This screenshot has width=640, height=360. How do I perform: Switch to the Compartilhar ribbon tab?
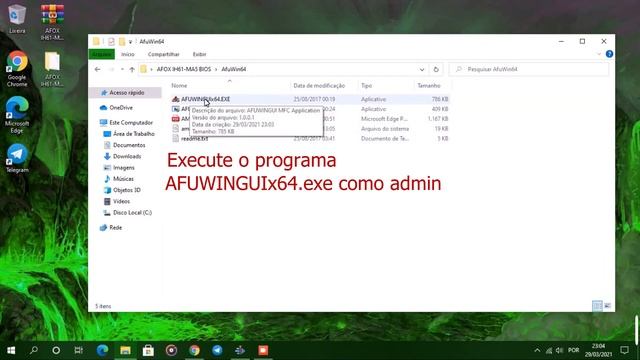[x=164, y=54]
